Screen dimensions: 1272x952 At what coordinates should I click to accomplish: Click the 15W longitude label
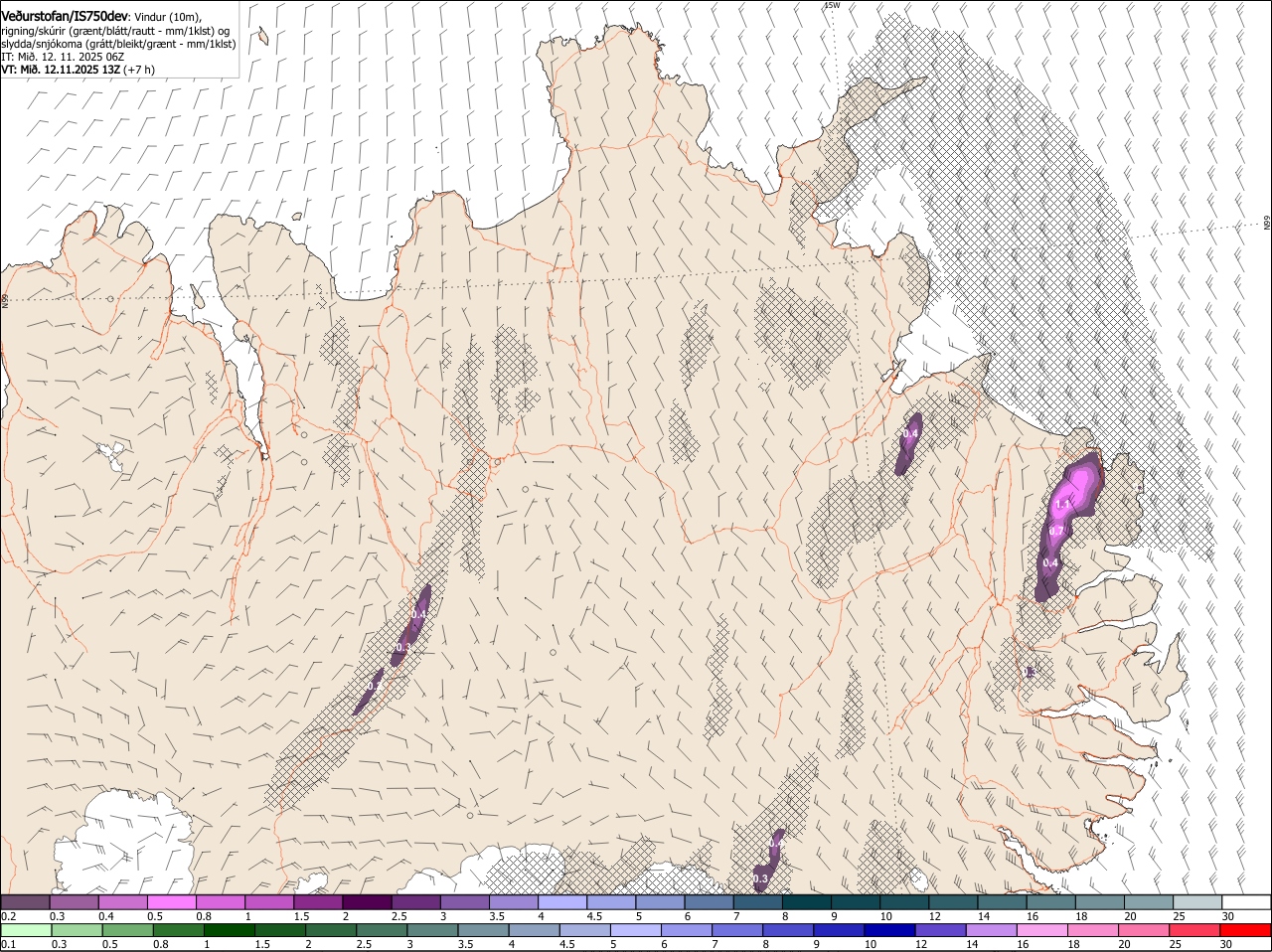(832, 6)
